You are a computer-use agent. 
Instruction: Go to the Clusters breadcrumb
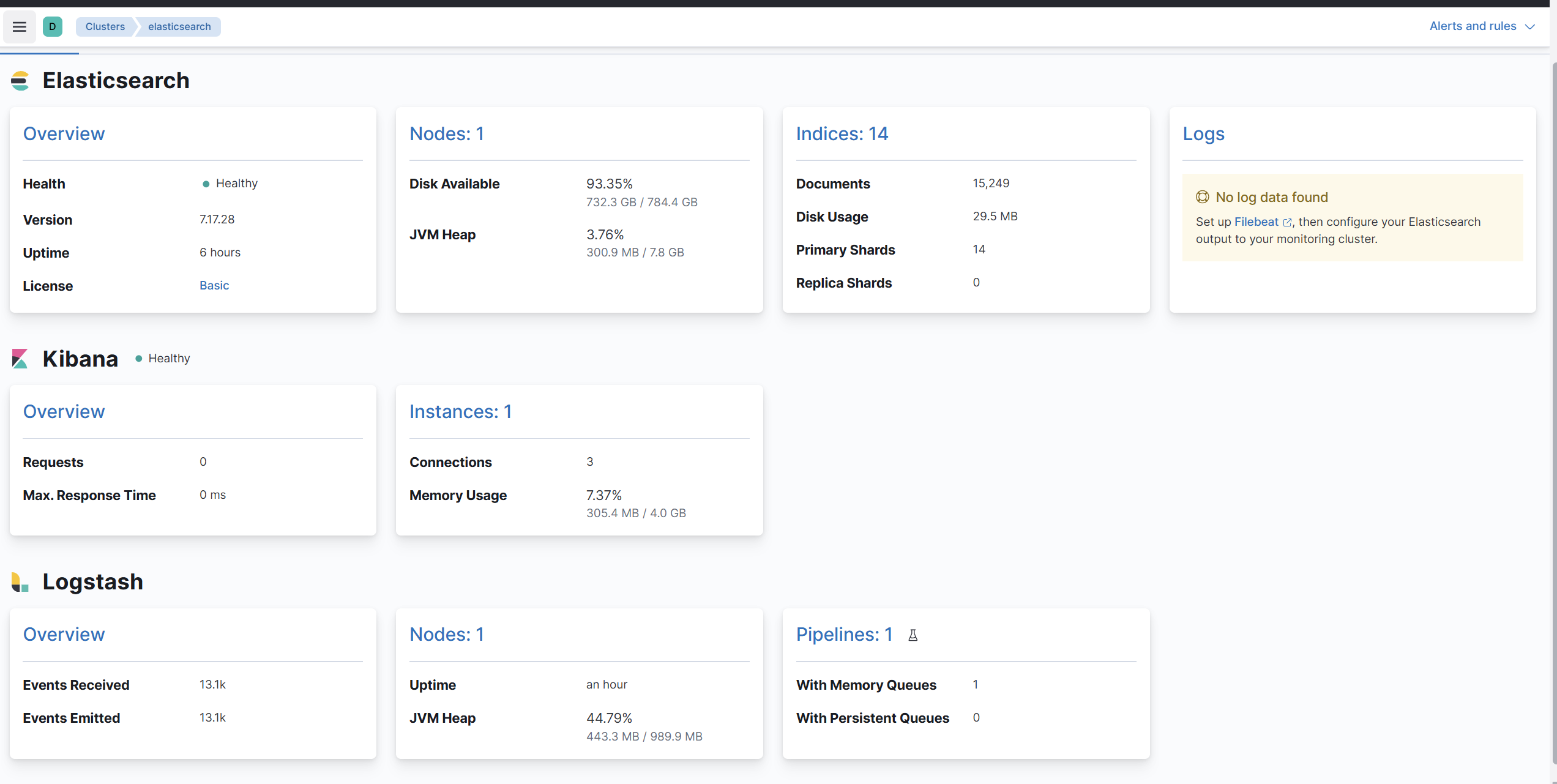pos(105,26)
